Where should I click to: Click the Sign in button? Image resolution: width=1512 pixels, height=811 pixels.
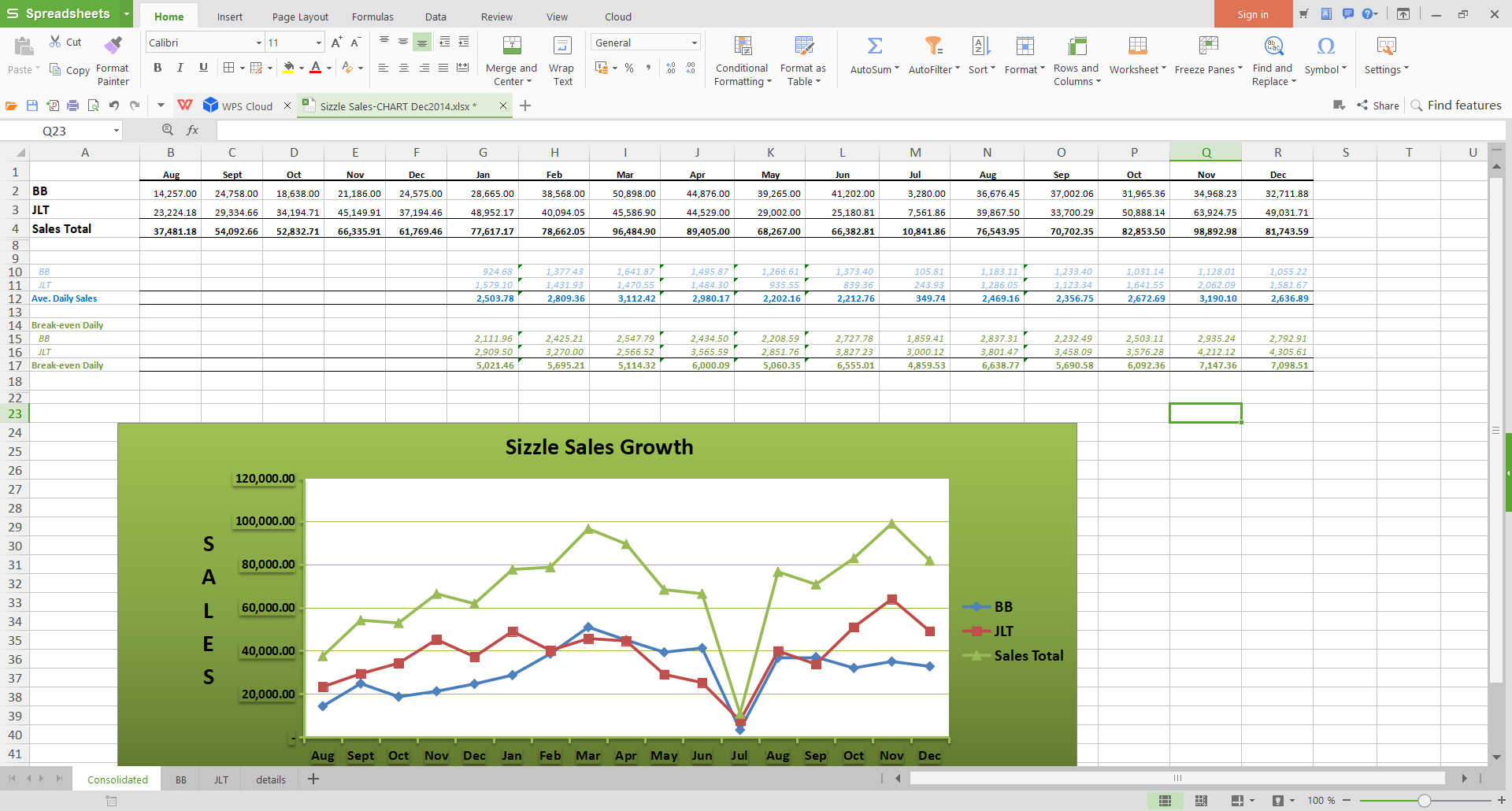(1253, 14)
